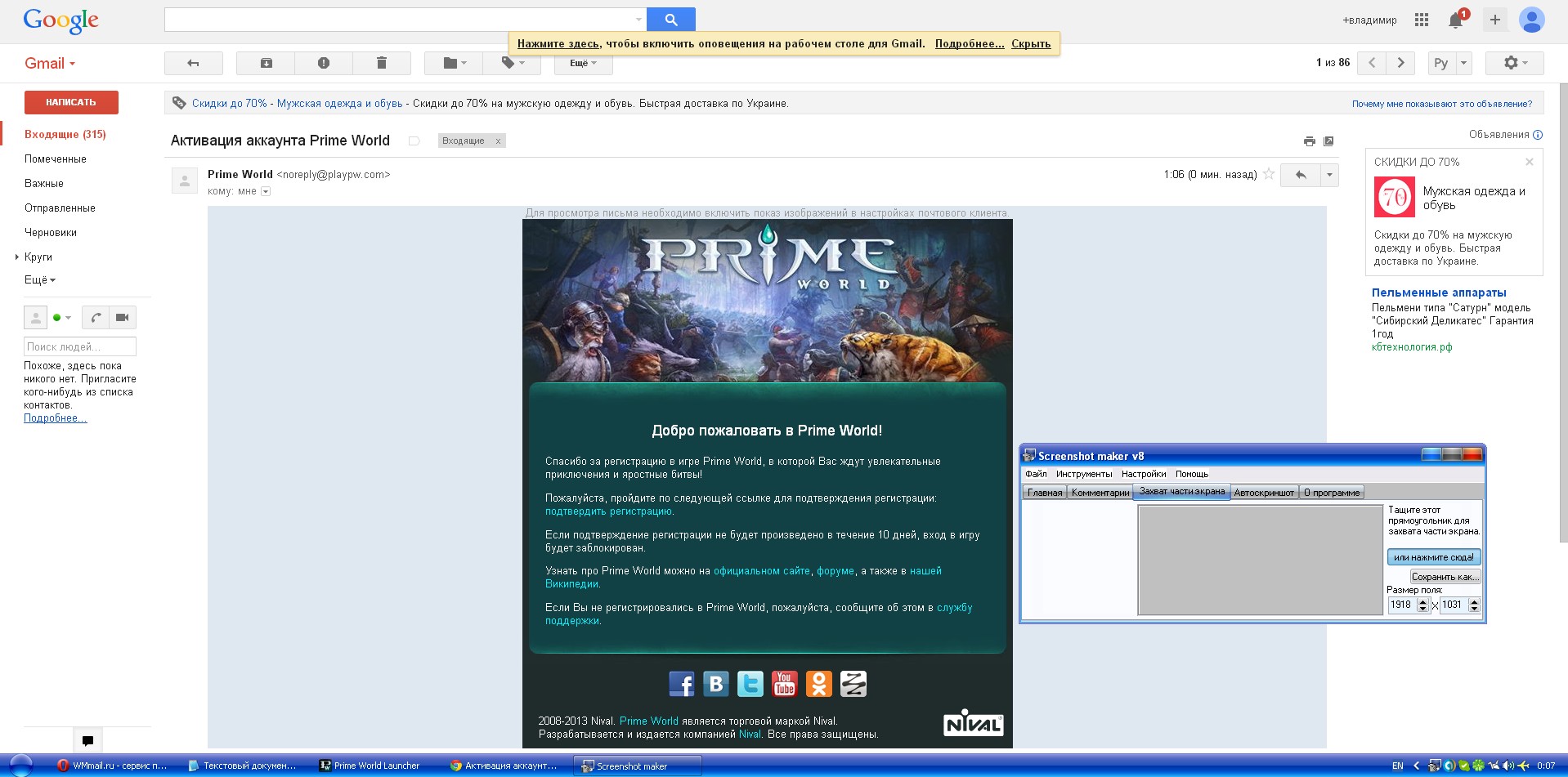Open Настройки menu in Screenshot maker

[x=1144, y=474]
